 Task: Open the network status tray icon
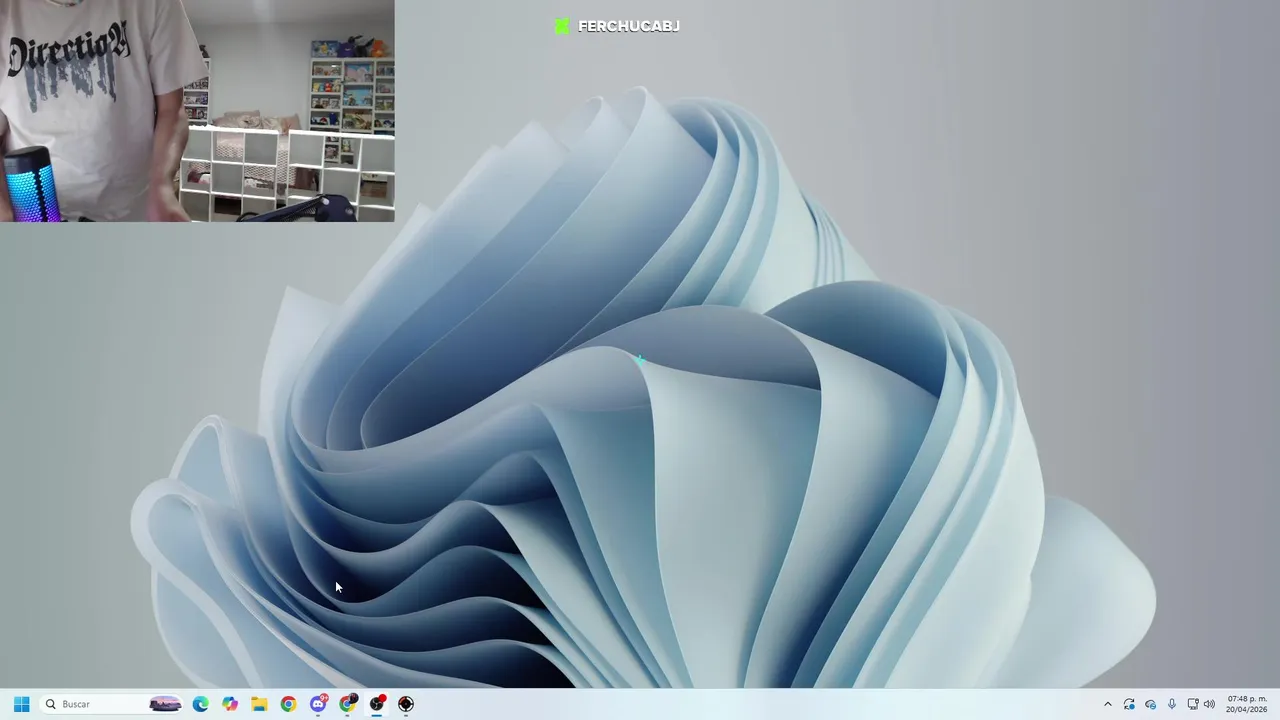point(1192,704)
